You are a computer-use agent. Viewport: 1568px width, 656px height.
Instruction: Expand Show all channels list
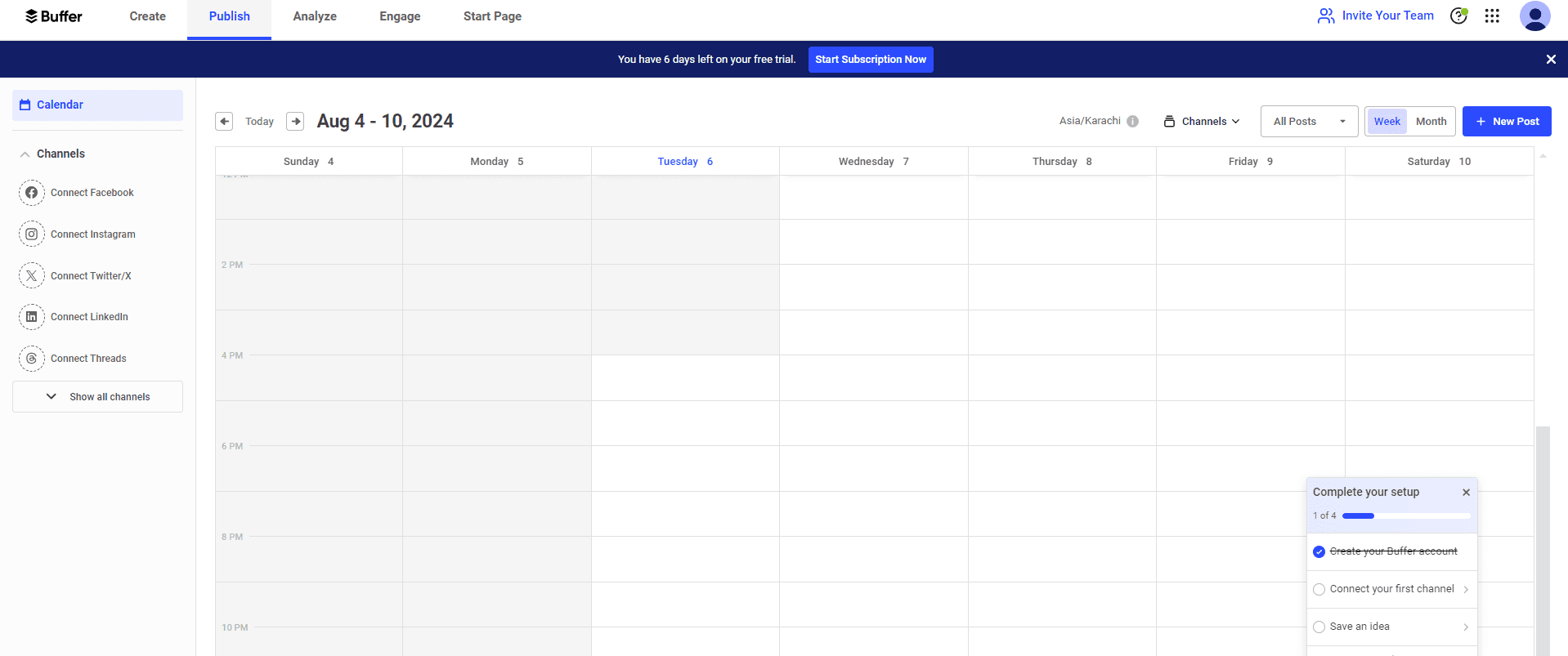click(98, 397)
